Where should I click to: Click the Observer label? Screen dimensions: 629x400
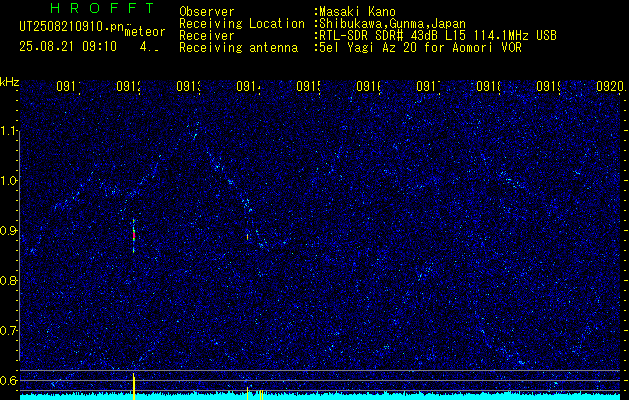(x=207, y=11)
